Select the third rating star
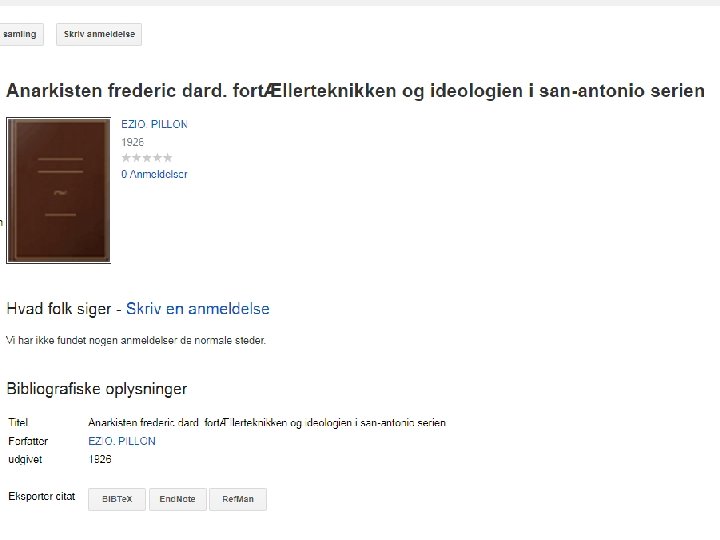 click(147, 158)
